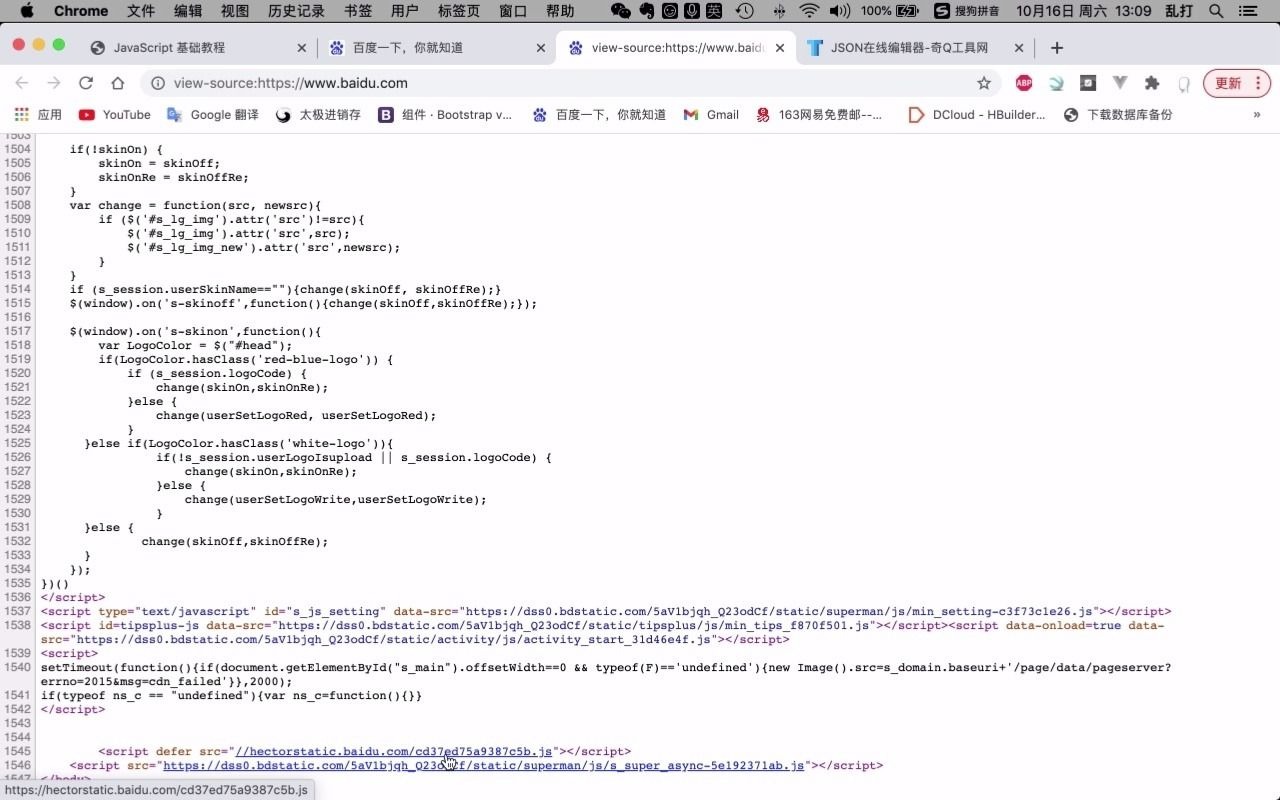The height and width of the screenshot is (800, 1280).
Task: Open the 历史记录 menu
Action: click(296, 11)
